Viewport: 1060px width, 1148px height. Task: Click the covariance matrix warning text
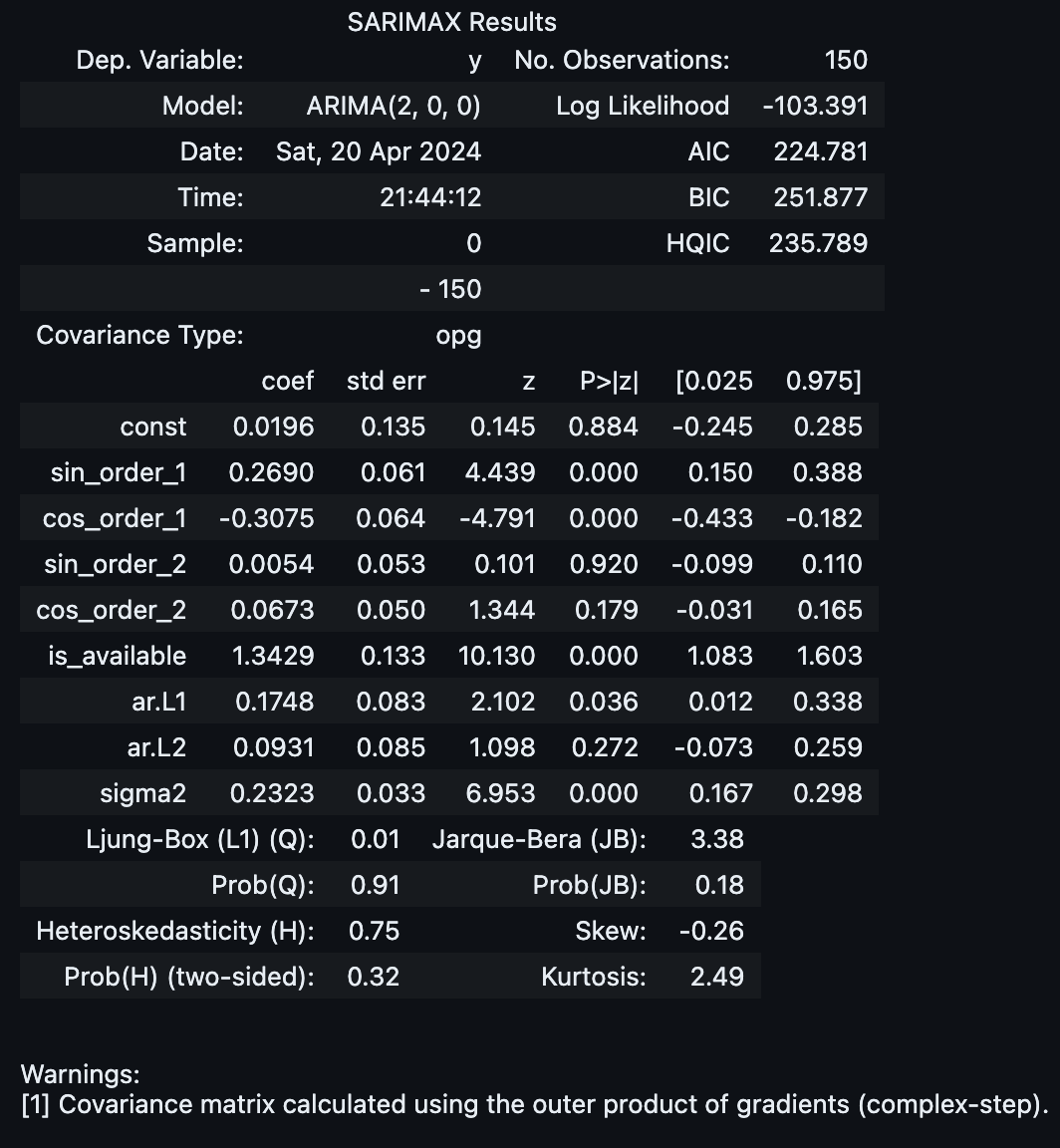pos(535,1104)
